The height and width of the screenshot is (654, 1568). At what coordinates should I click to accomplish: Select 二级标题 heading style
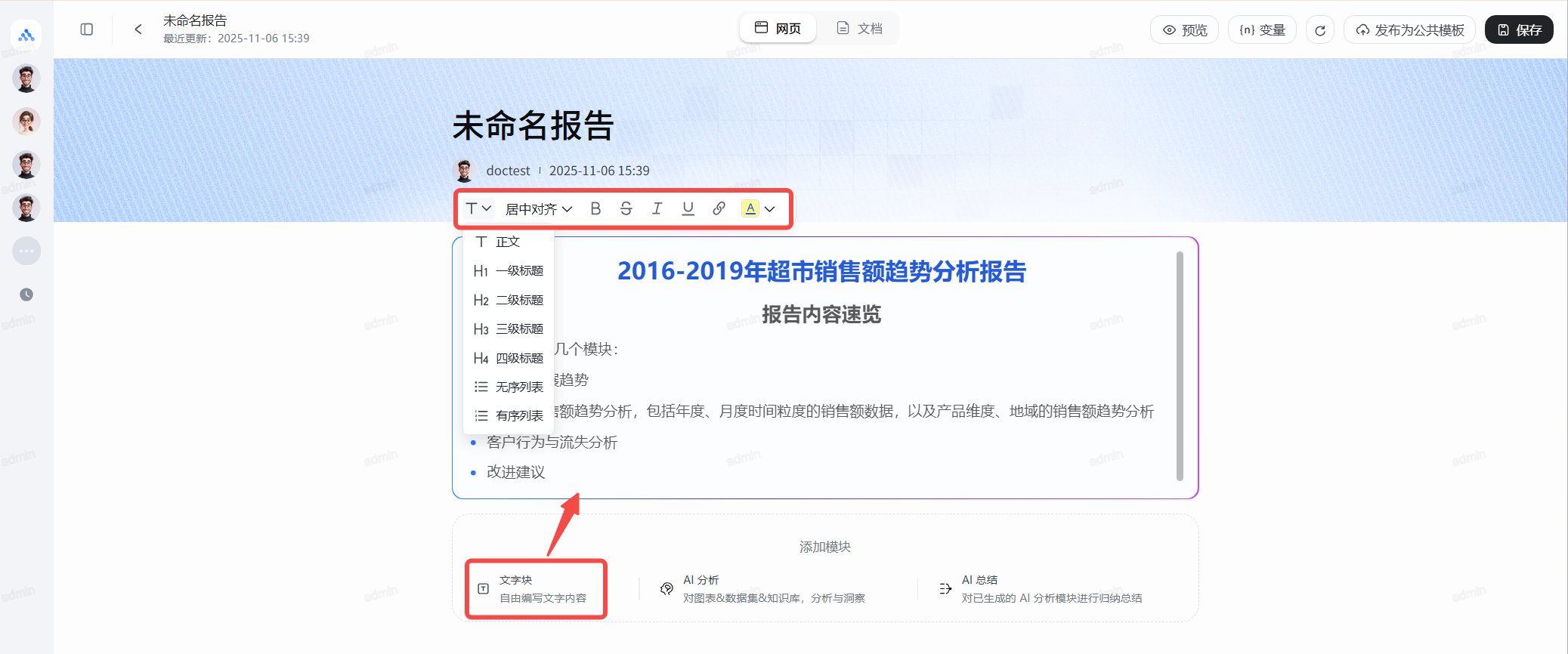(509, 300)
